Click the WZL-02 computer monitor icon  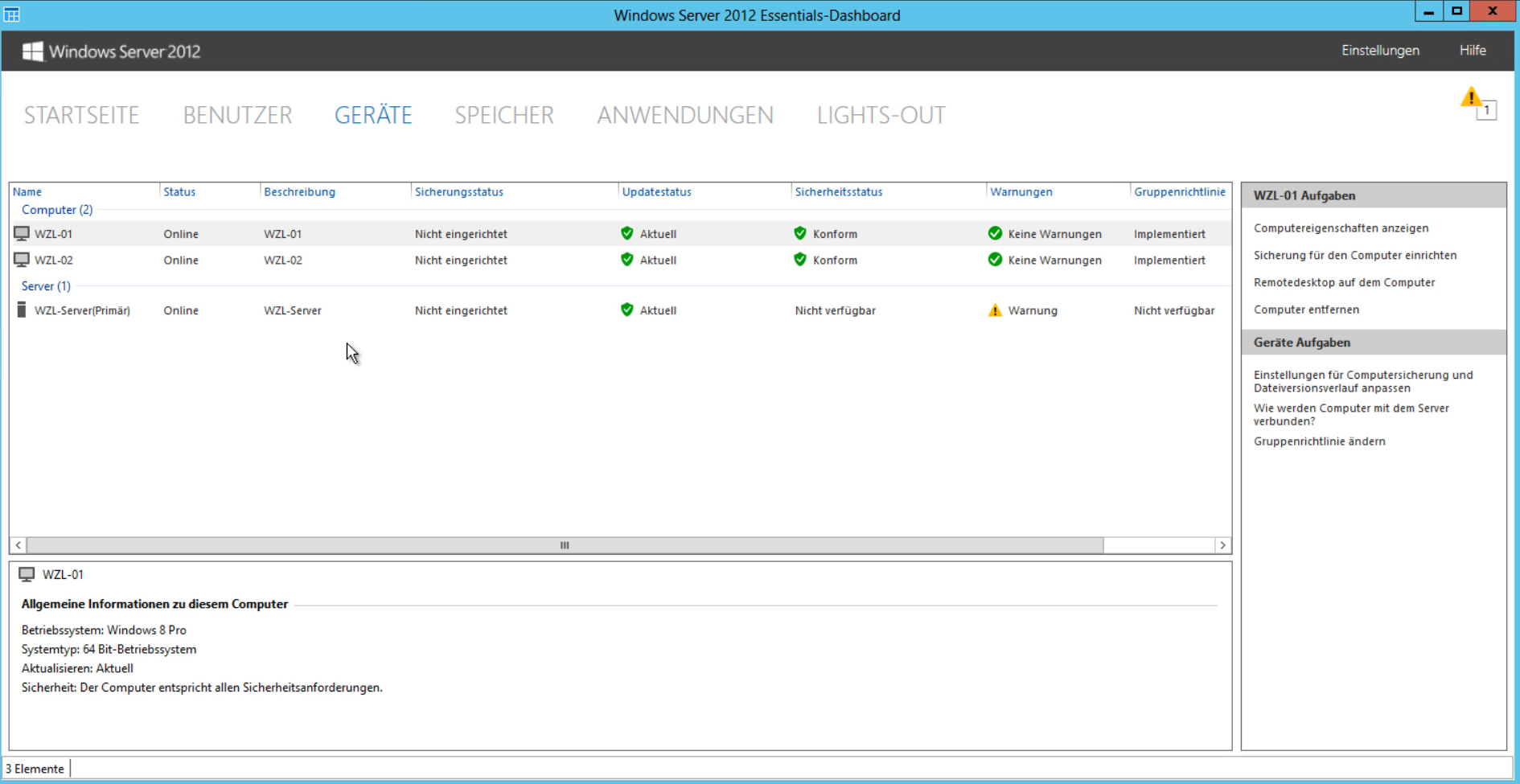pos(22,261)
